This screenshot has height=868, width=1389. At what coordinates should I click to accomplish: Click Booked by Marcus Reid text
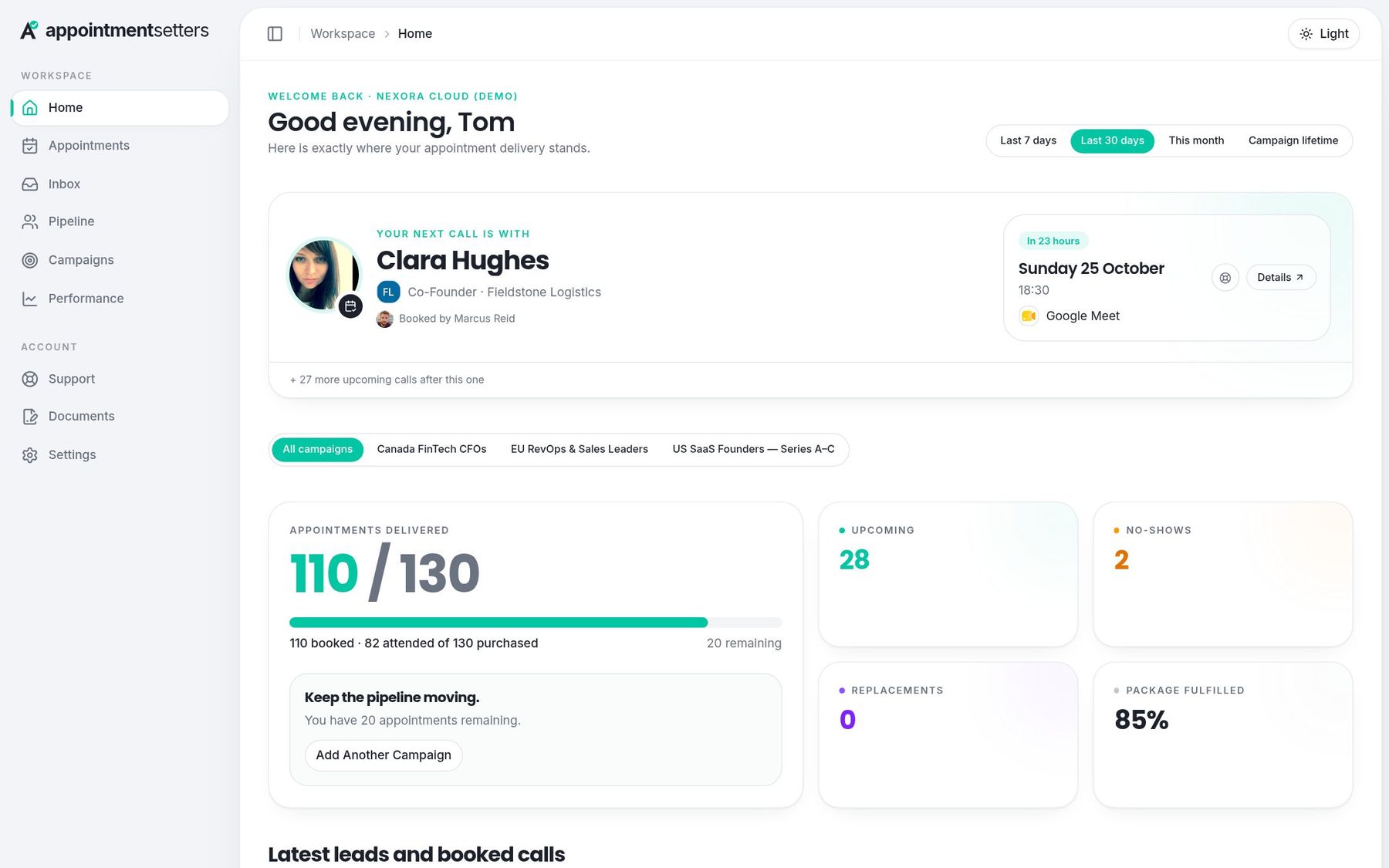coord(457,319)
